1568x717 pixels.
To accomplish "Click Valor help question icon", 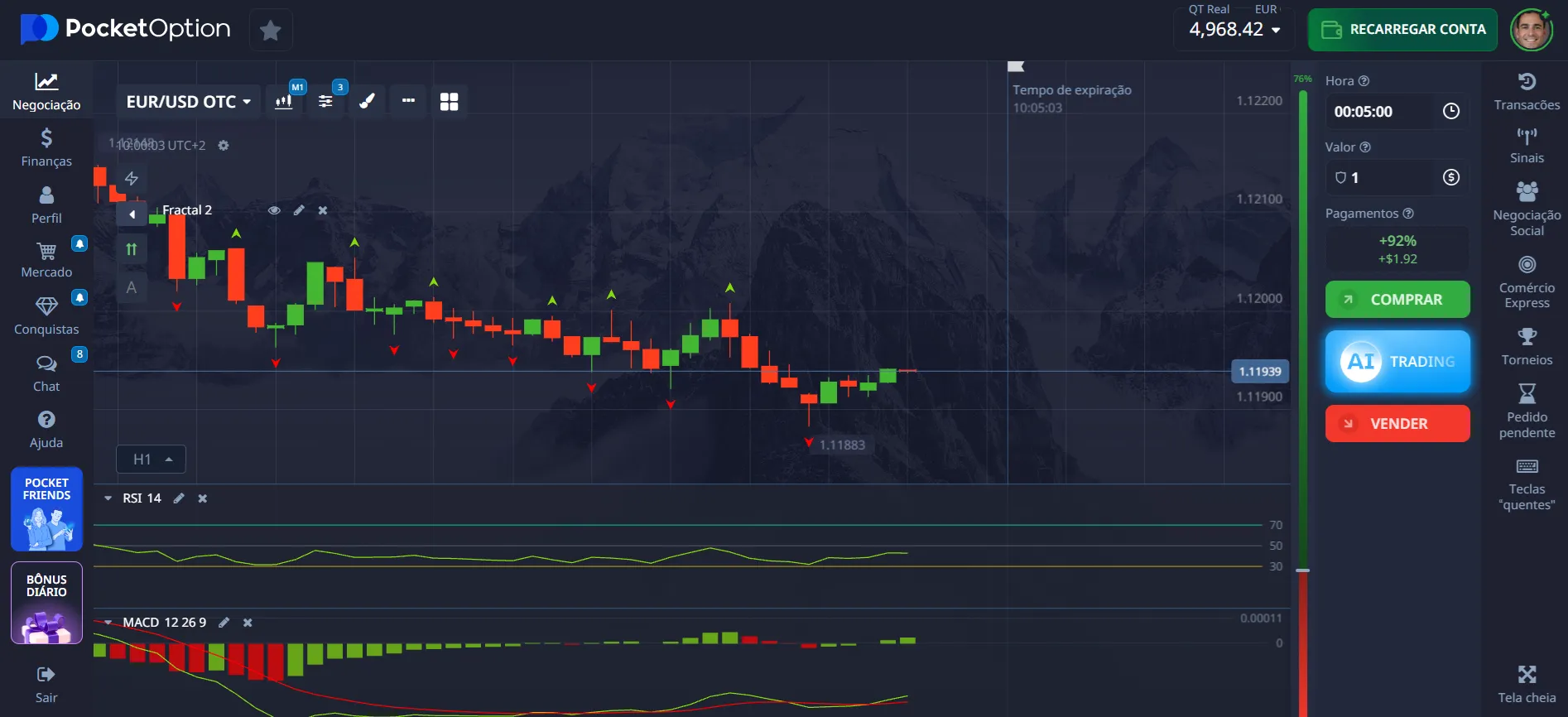I will pyautogui.click(x=1366, y=147).
